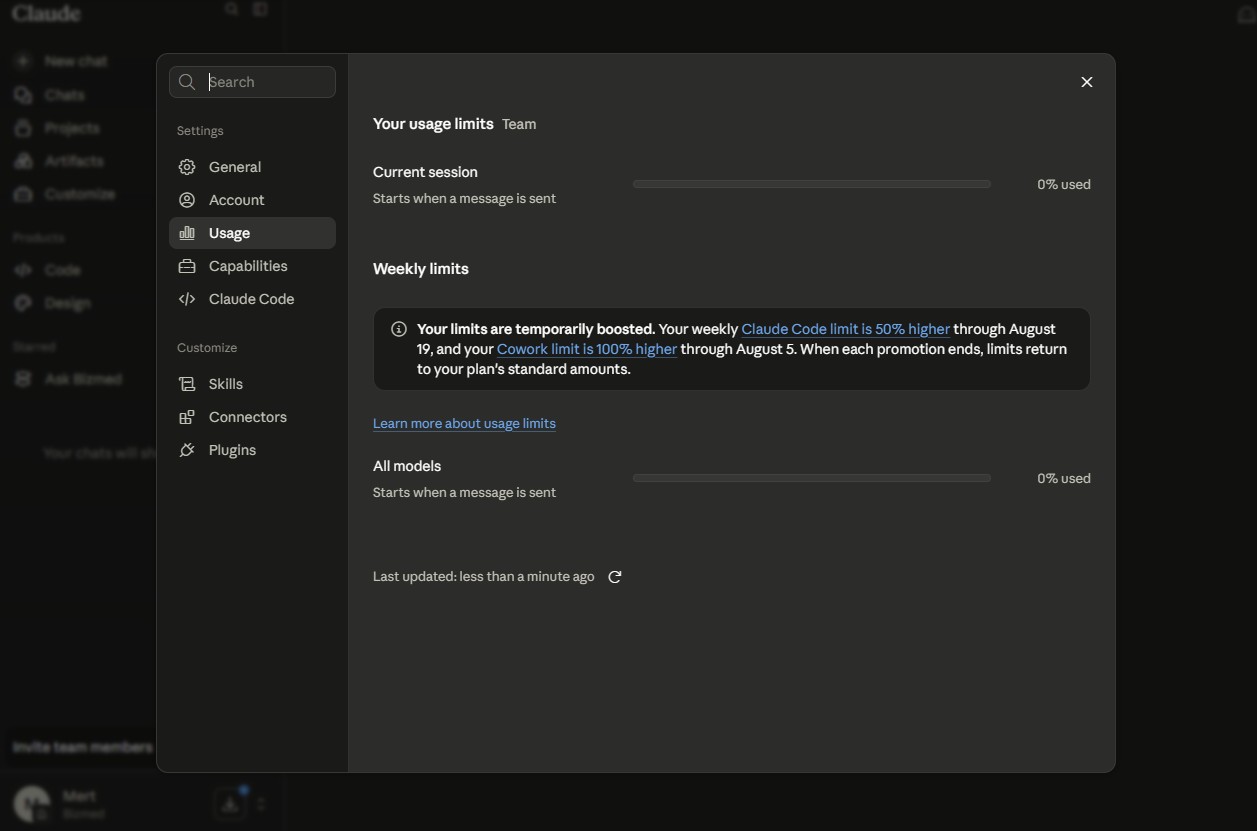
Task: Open 'Claude Code limit is 50% higher' link
Action: [x=845, y=329]
